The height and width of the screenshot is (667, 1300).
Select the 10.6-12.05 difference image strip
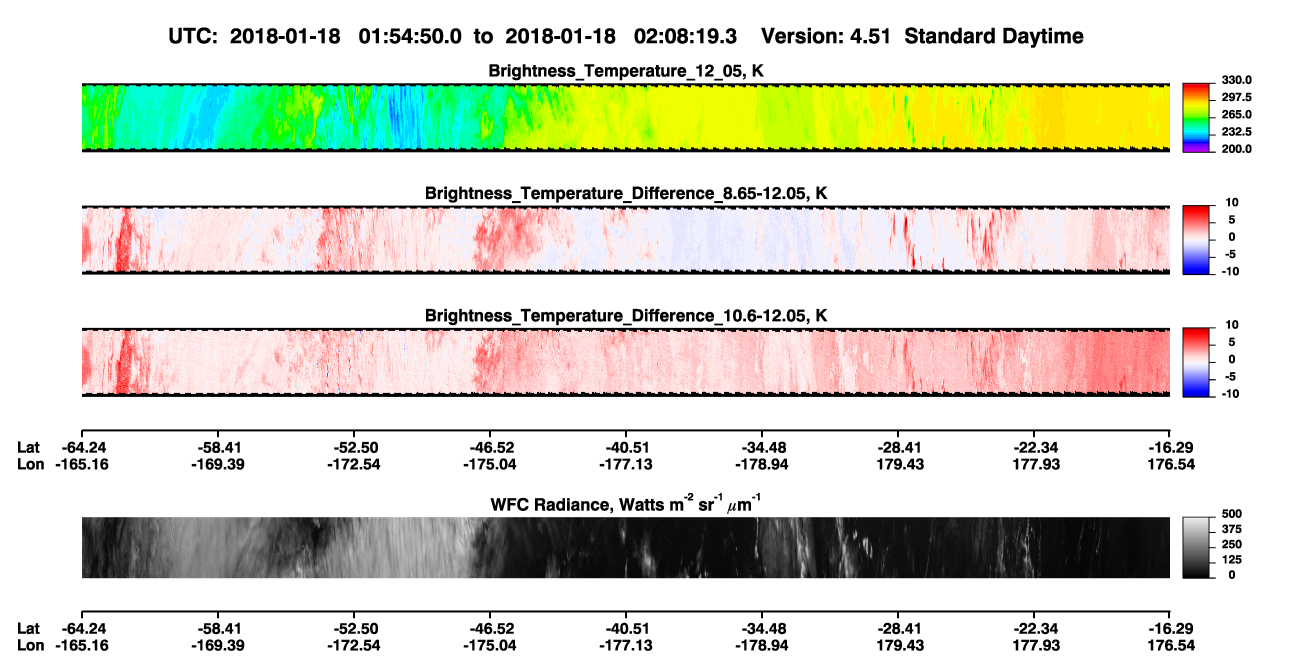(x=625, y=362)
